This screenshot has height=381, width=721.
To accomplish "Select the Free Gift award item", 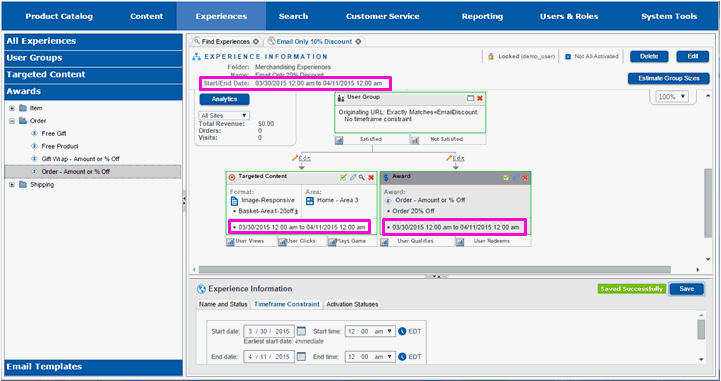I will click(x=54, y=134).
